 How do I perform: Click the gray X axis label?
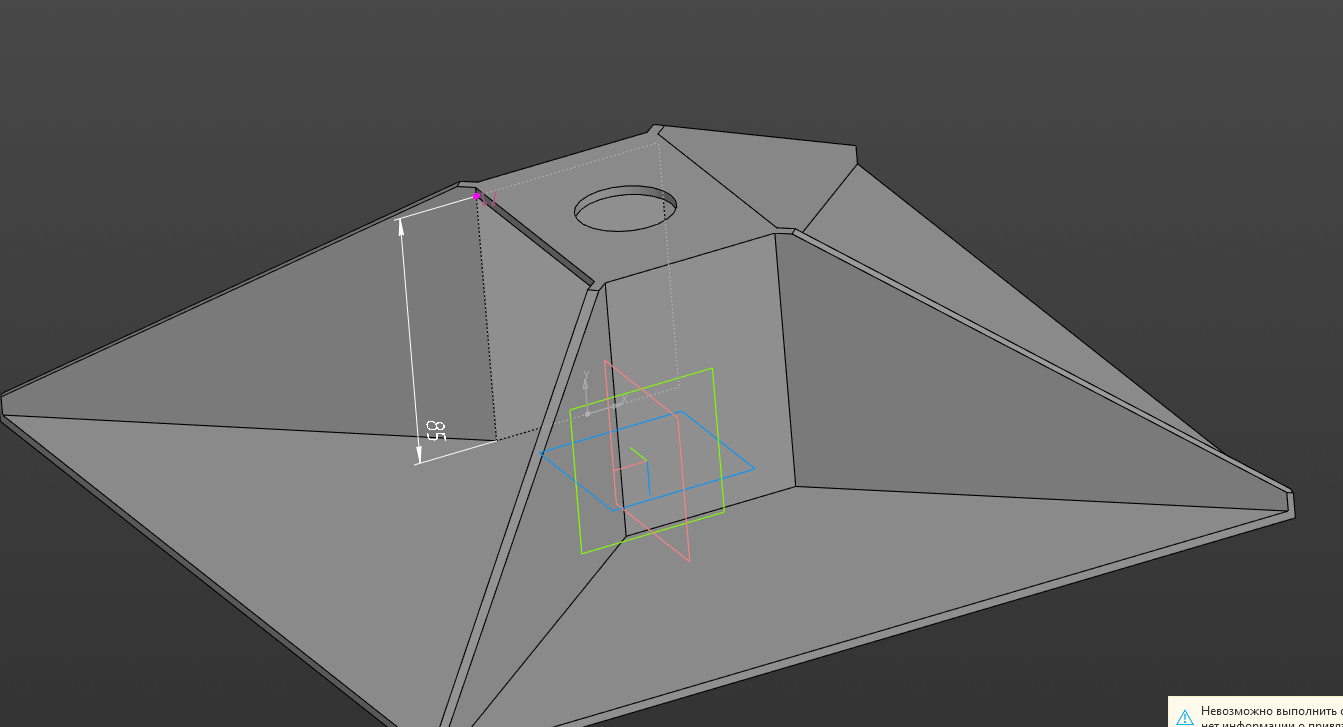click(x=622, y=399)
